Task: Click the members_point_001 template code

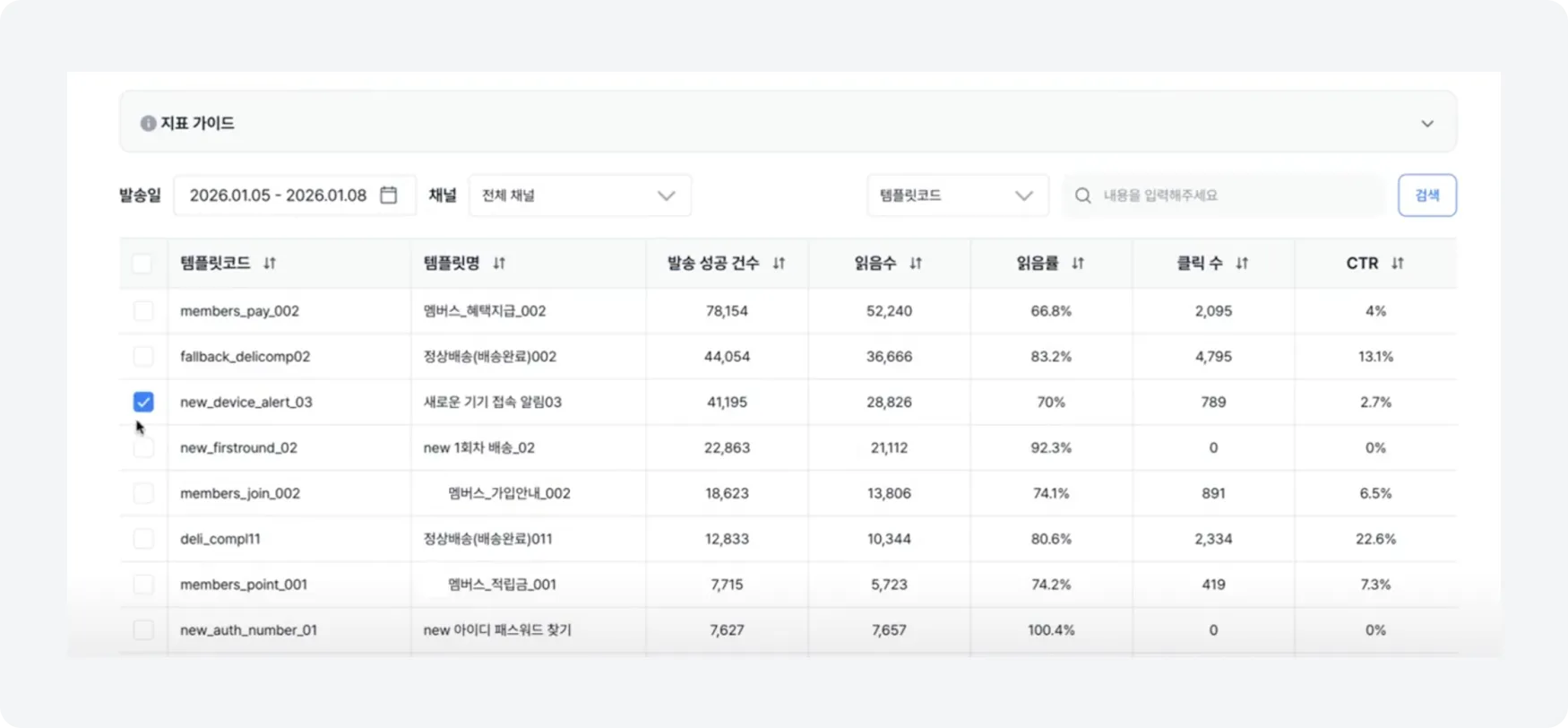Action: click(244, 585)
